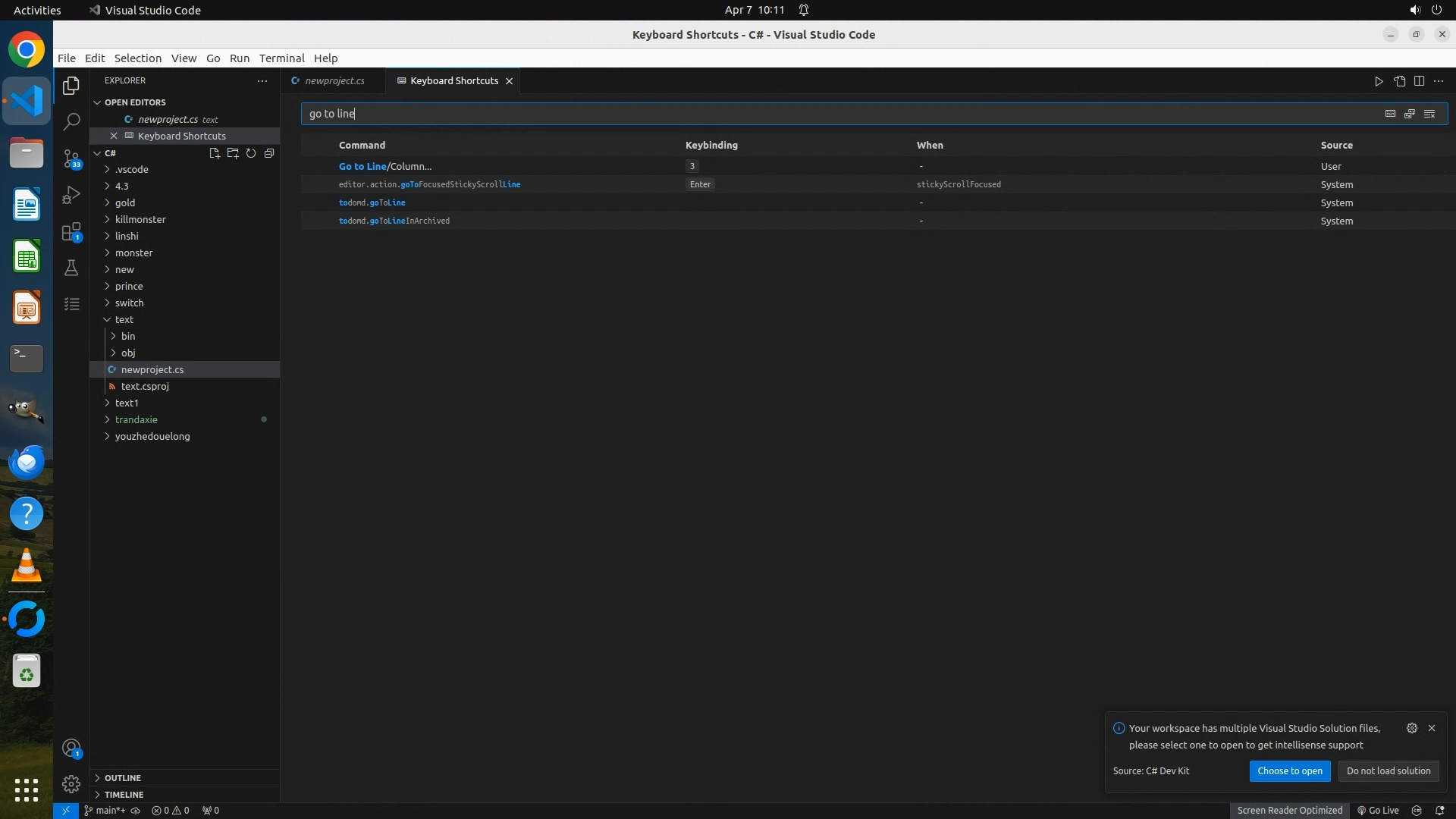Screen dimensions: 1456x819
Task: Toggle Sort by Precedence in the search box
Action: (1410, 114)
